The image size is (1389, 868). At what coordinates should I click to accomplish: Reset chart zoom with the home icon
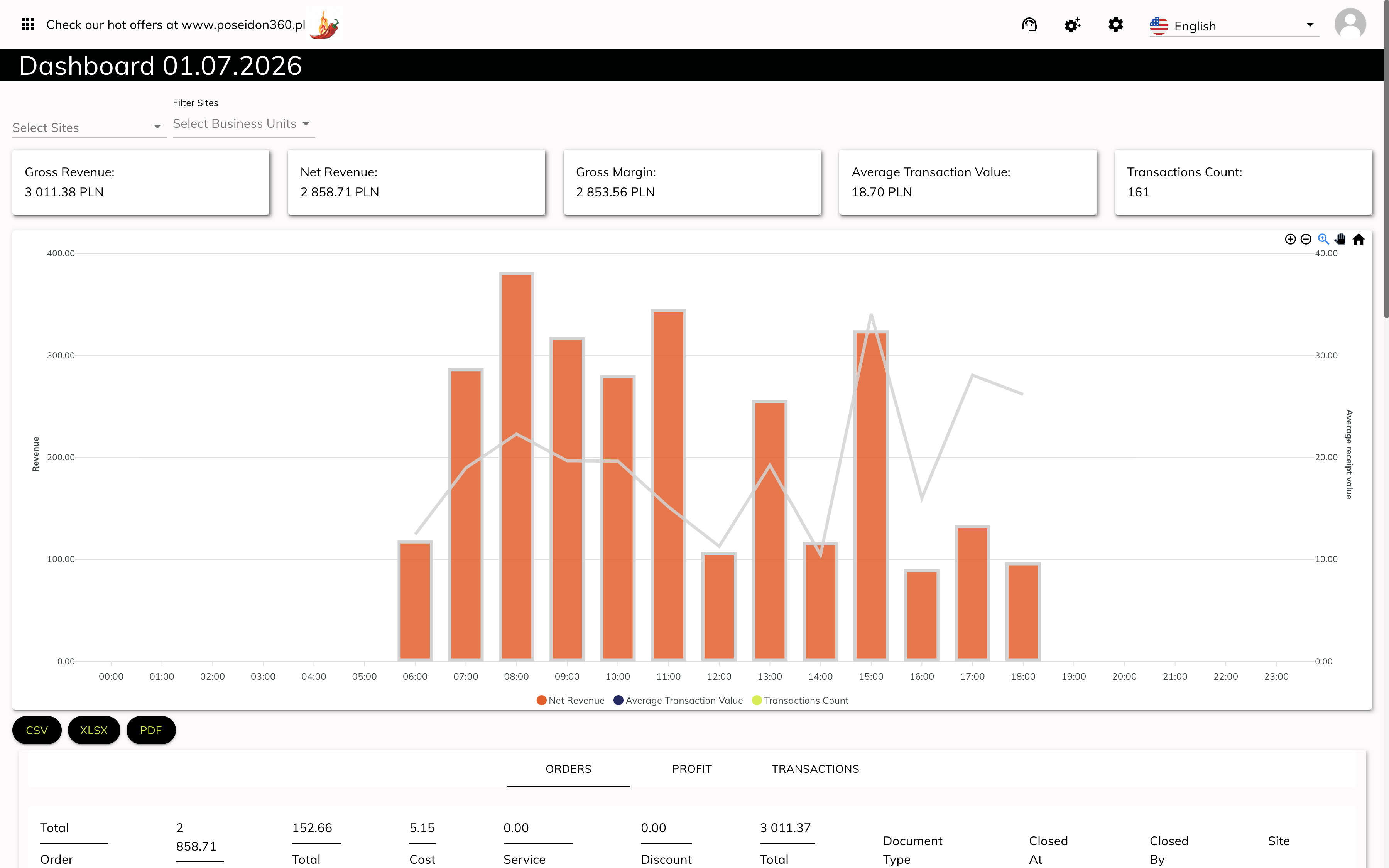click(1358, 240)
